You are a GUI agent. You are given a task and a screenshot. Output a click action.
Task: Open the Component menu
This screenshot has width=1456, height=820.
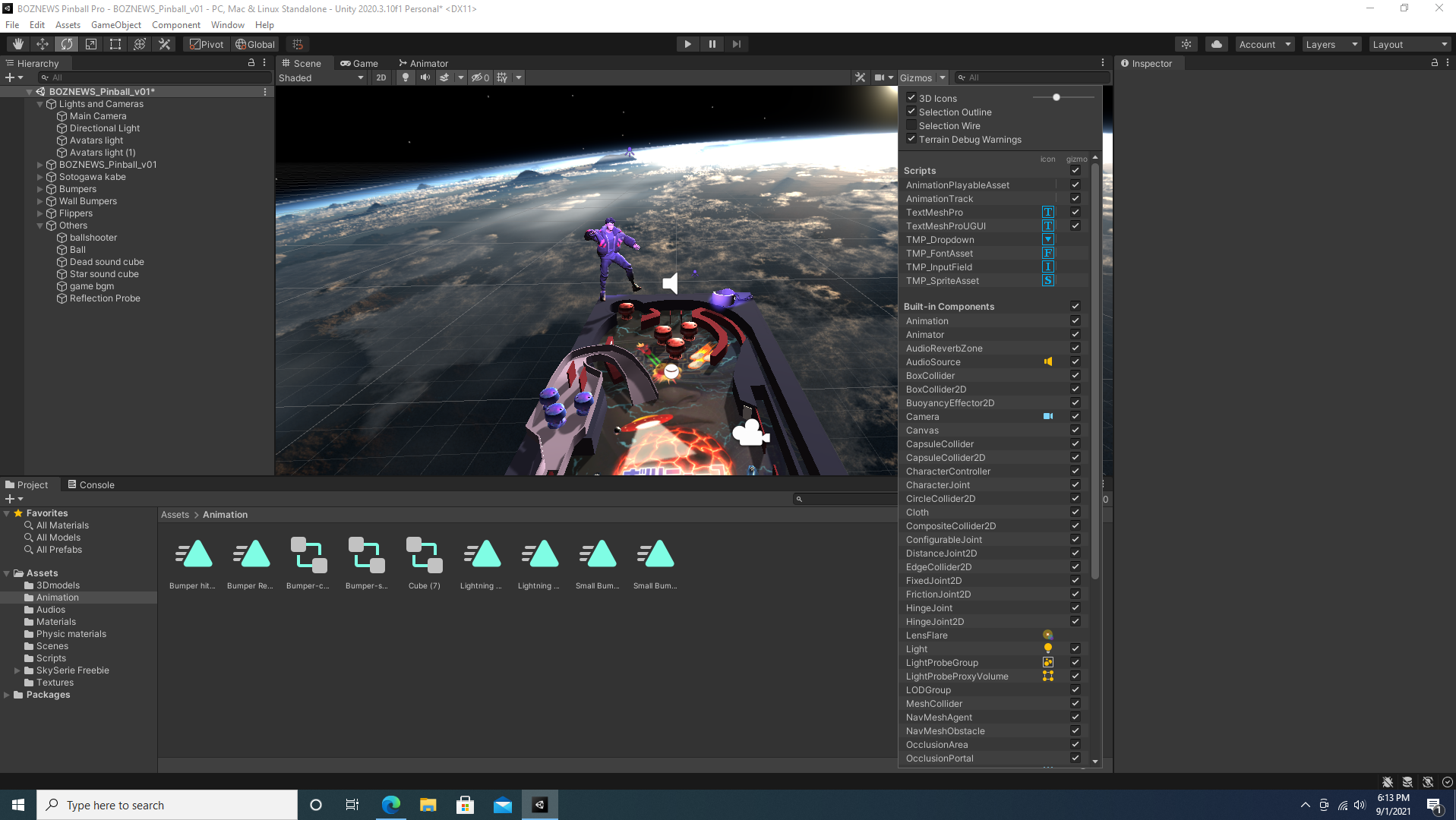click(175, 25)
